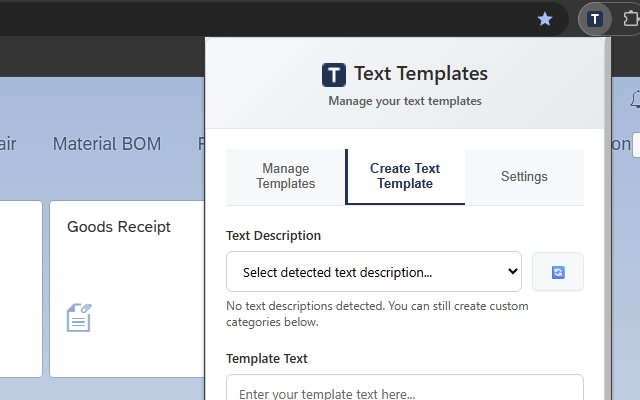
Task: Click the 'No text descriptions detected' hint
Action: click(x=377, y=314)
